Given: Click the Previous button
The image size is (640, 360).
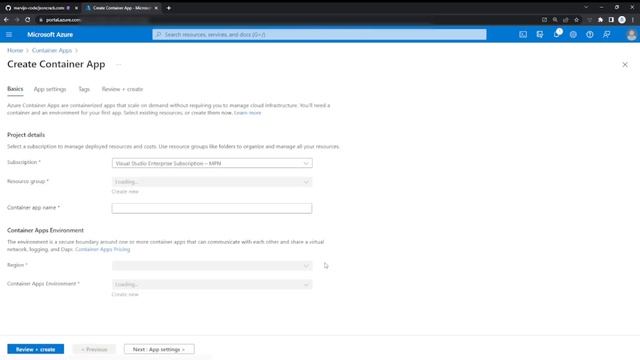Looking at the screenshot, I should (94, 349).
